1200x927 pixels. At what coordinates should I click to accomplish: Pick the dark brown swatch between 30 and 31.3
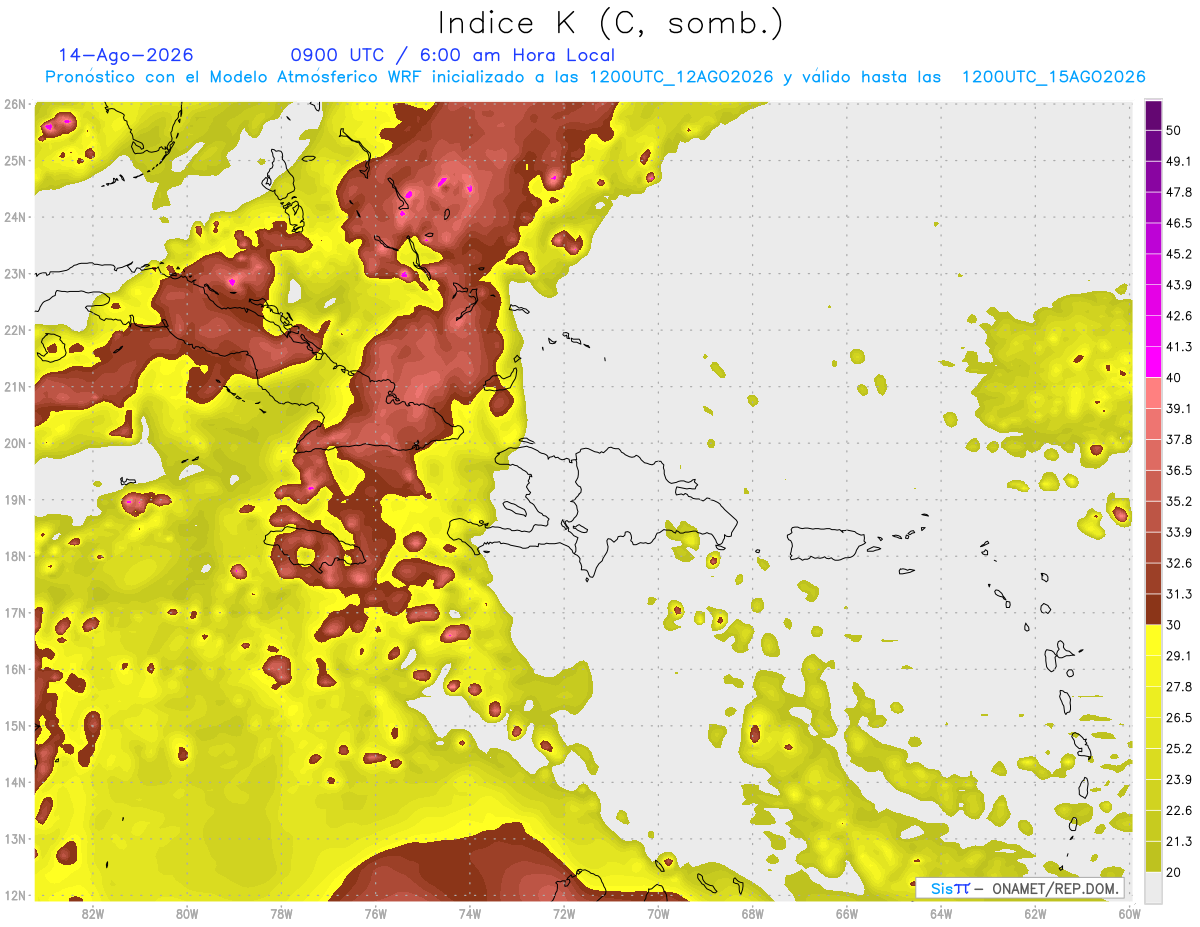(x=1153, y=609)
